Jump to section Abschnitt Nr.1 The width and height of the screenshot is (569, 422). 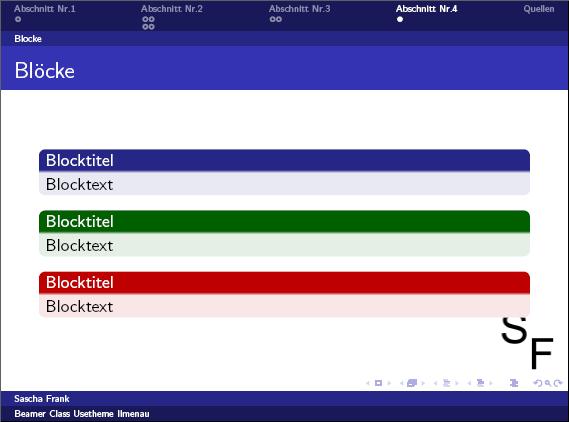[x=45, y=9]
